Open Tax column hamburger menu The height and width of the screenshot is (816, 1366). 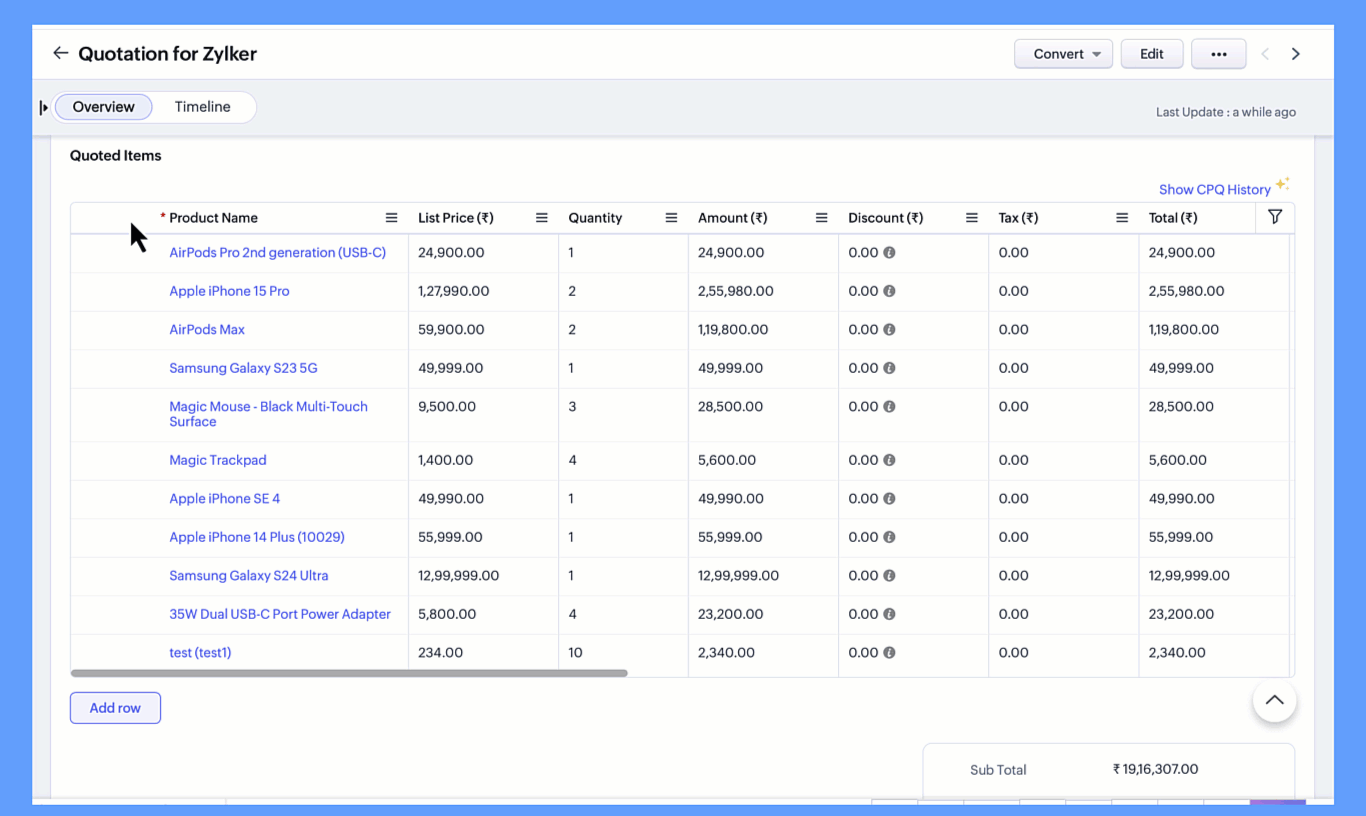1121,218
